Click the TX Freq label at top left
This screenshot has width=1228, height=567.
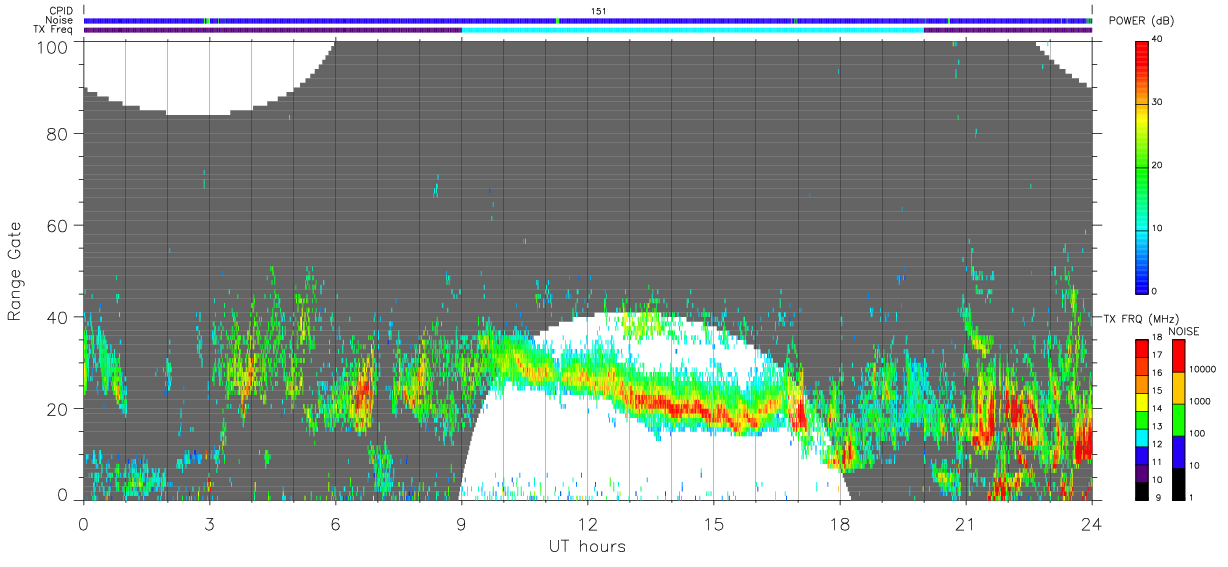pyautogui.click(x=52, y=30)
